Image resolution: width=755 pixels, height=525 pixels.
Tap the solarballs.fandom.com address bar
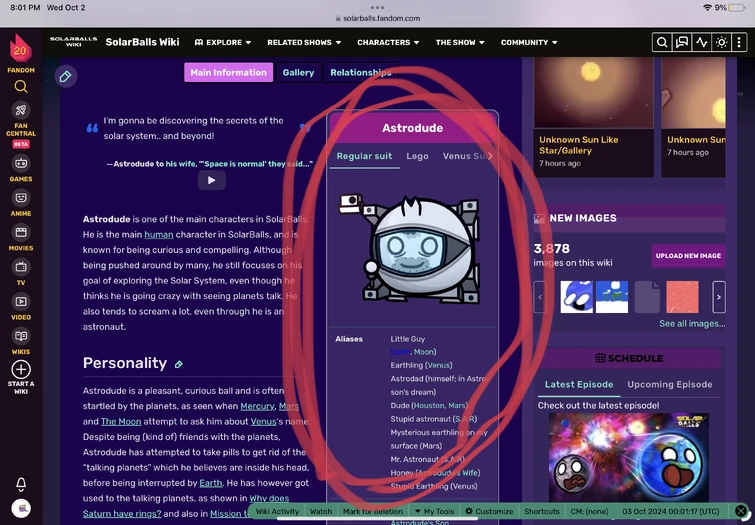[x=378, y=18]
